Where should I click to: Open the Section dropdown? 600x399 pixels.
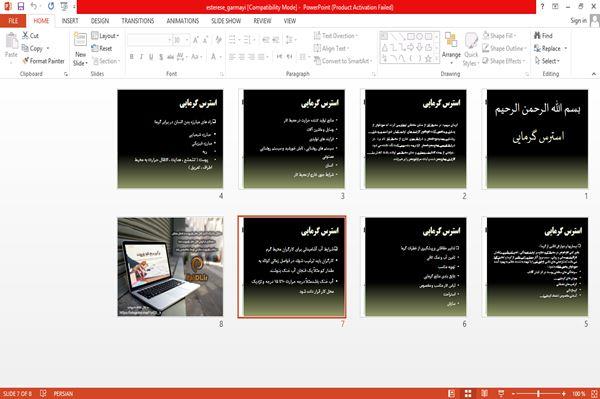point(106,61)
